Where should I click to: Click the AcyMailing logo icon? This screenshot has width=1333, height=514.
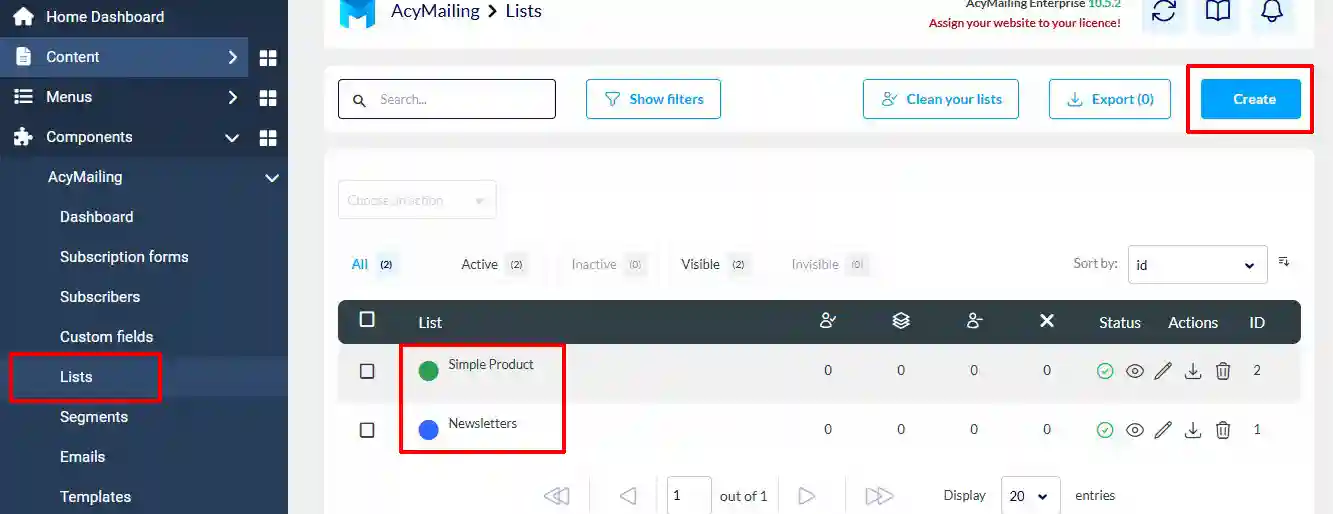coord(357,12)
